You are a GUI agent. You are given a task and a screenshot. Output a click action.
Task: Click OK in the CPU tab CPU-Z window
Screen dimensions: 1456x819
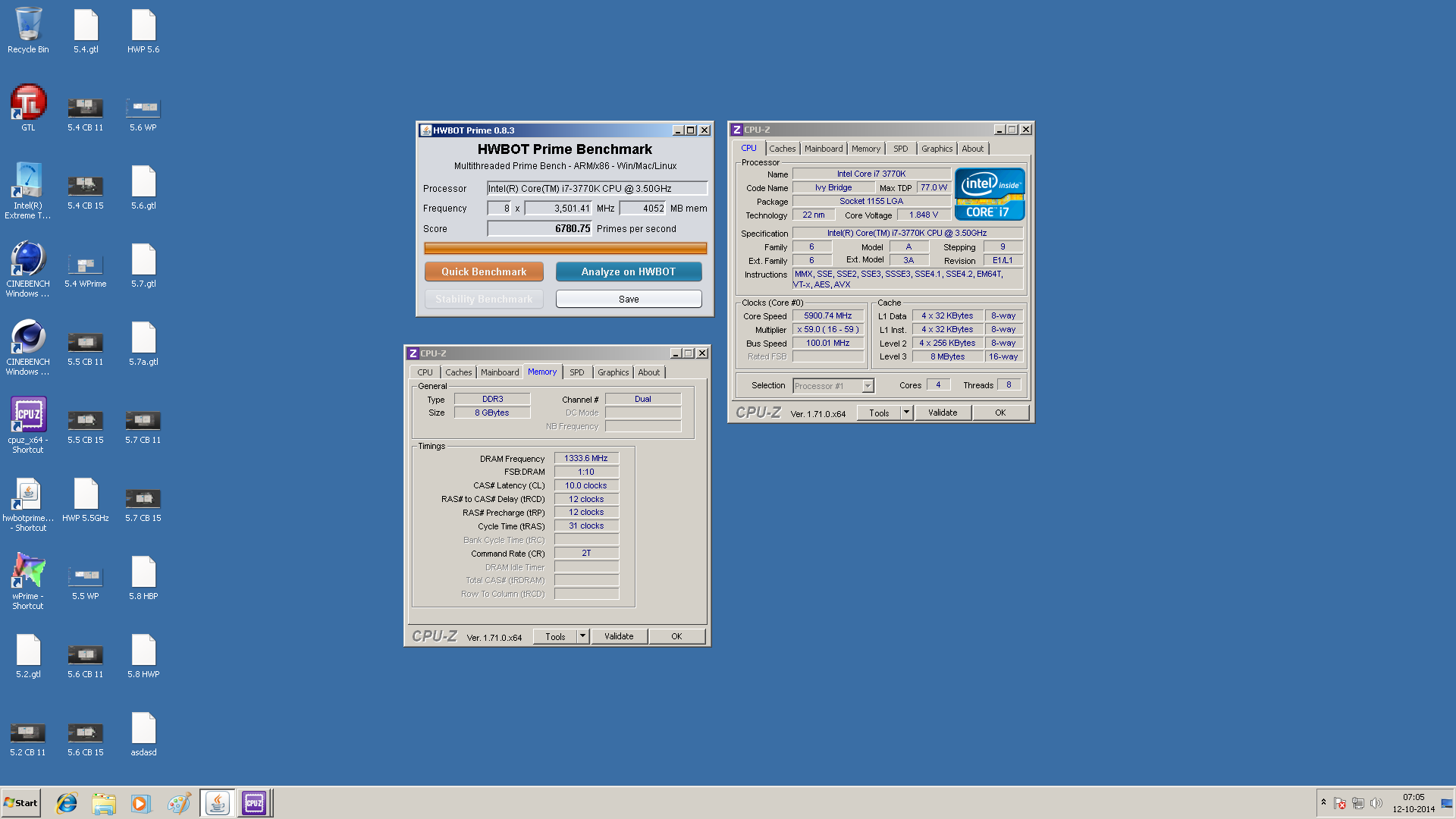coord(1000,413)
